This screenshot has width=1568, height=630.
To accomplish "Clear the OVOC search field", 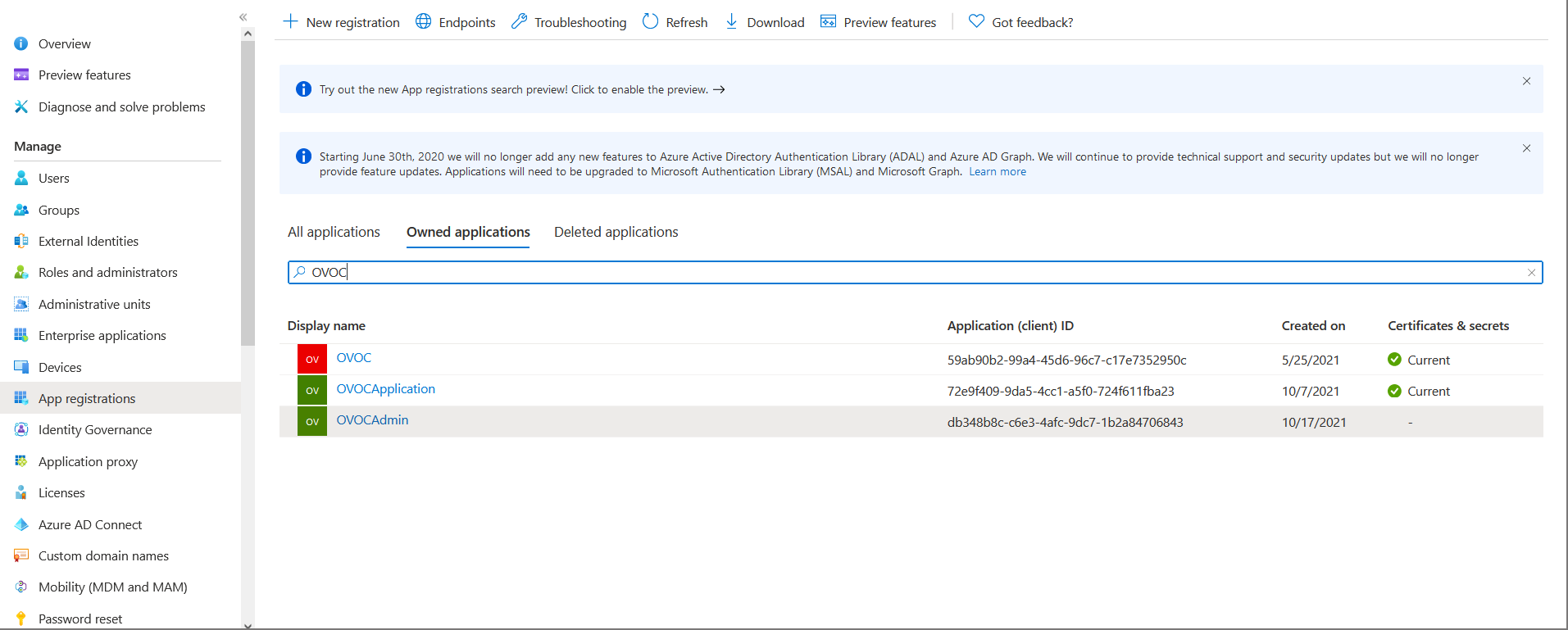I will coord(1531,273).
